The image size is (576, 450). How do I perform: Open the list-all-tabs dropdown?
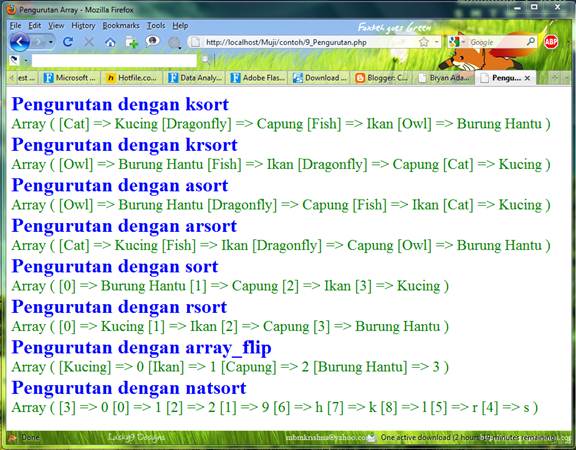pyautogui.click(x=566, y=78)
